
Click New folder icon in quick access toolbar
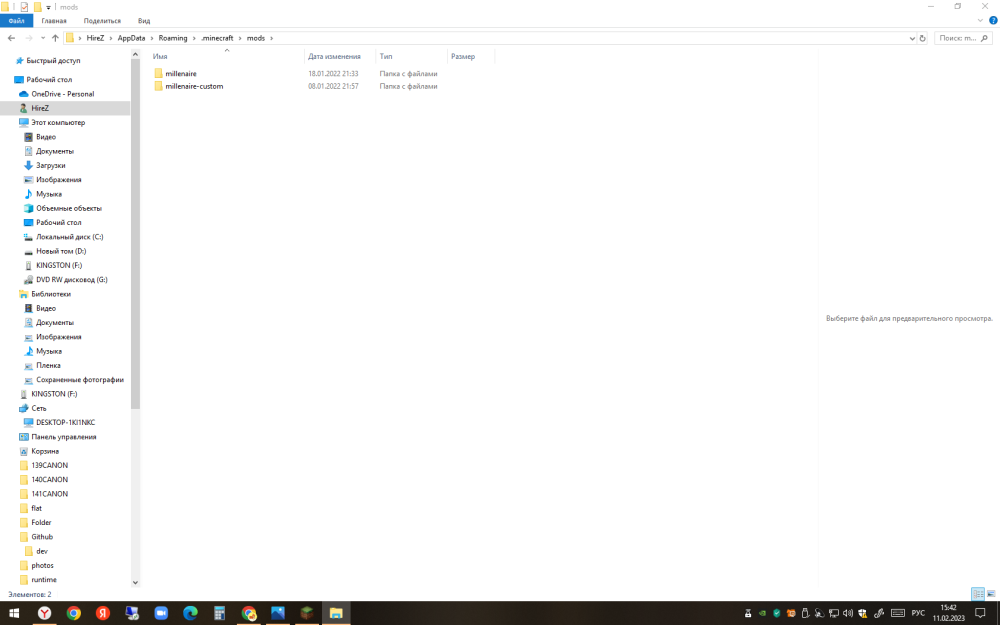38,7
